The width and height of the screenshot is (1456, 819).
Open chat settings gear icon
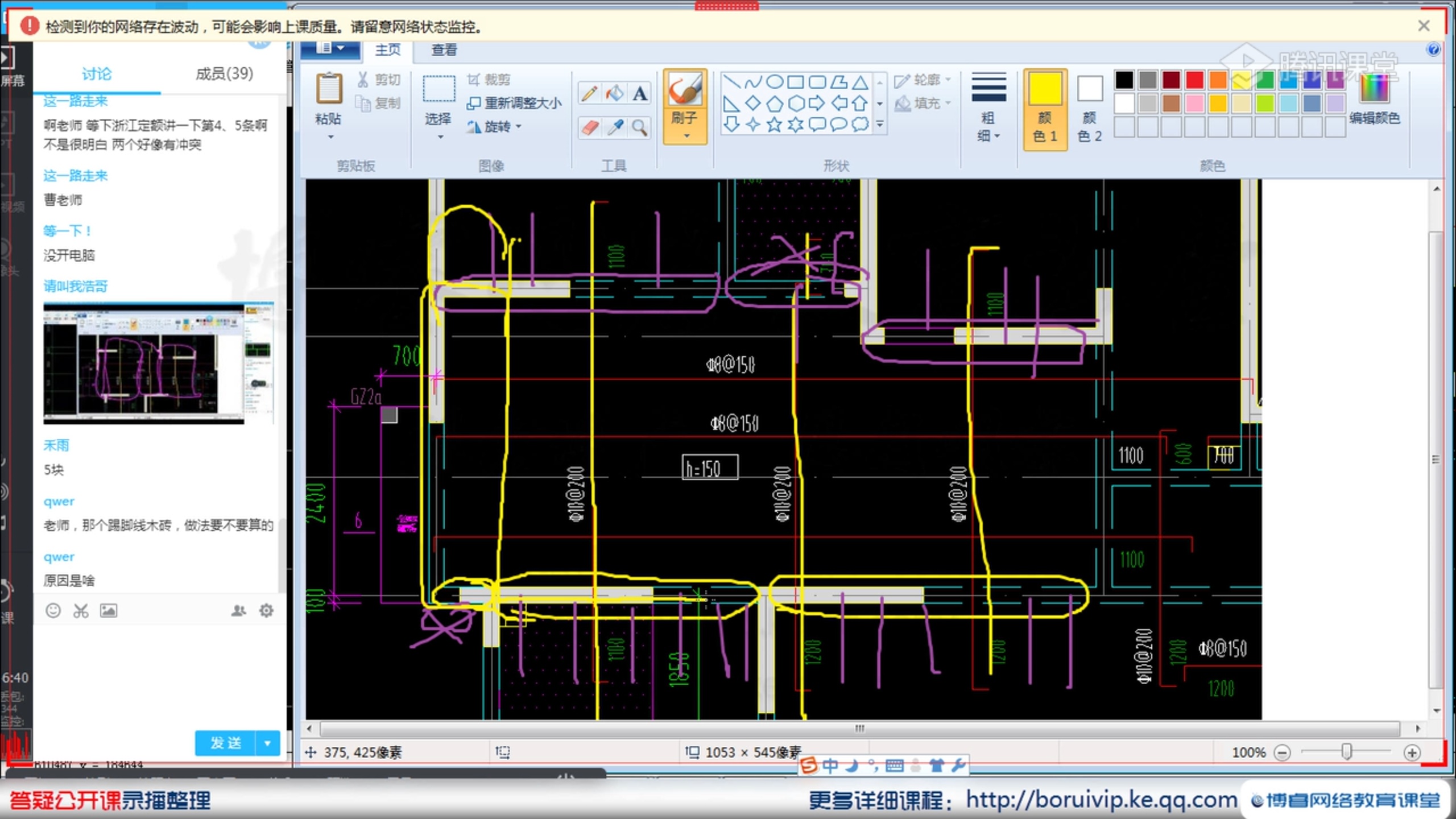pyautogui.click(x=266, y=611)
